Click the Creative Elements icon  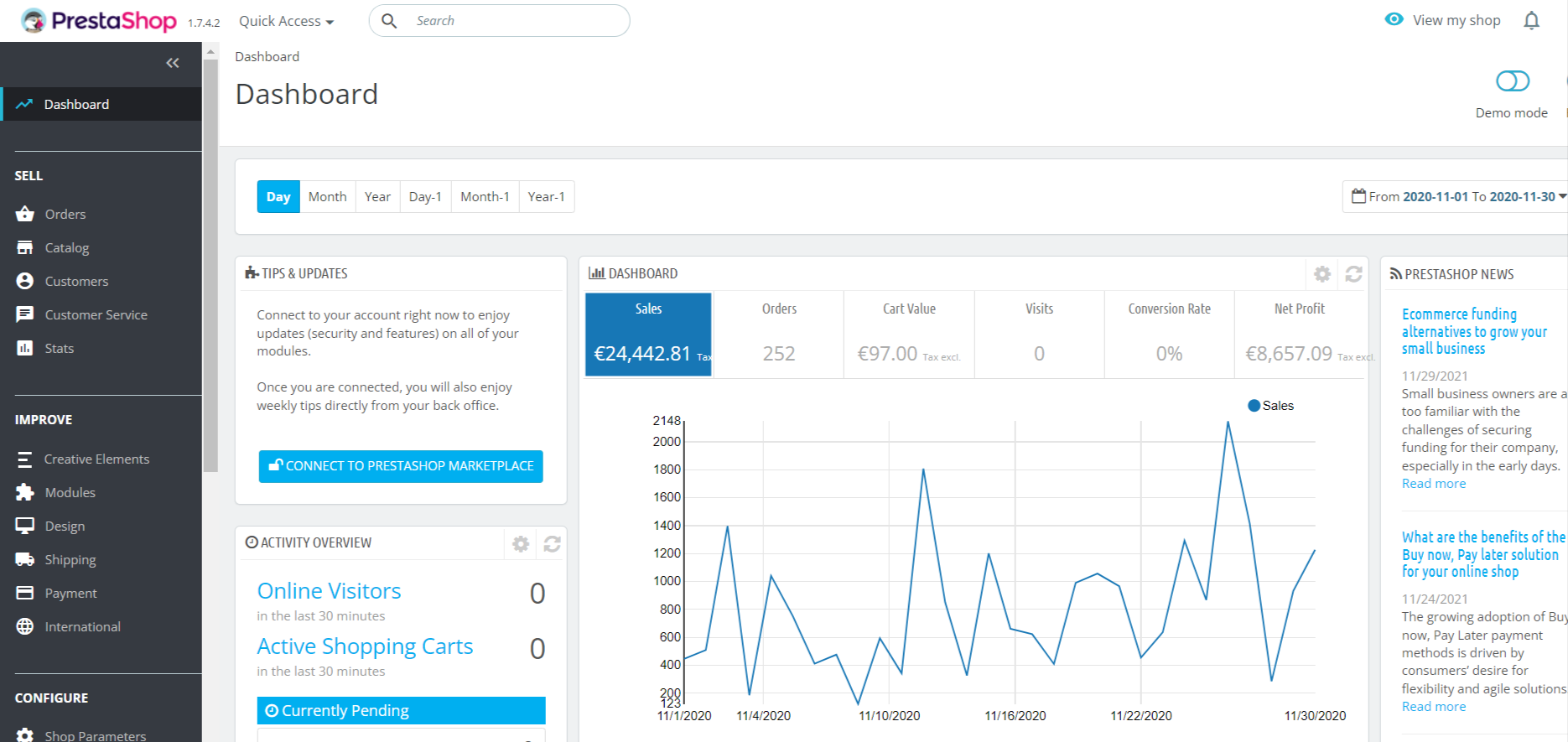(25, 459)
